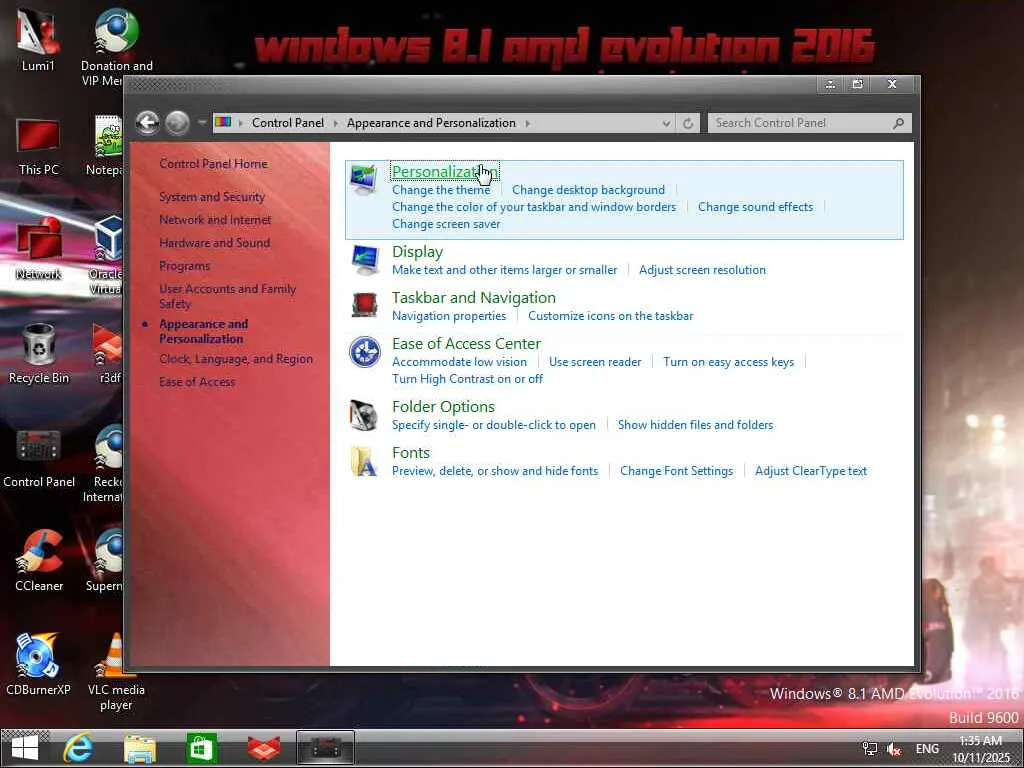Launch Internet Explorer from the taskbar
Viewport: 1024px width, 768px height.
point(78,748)
